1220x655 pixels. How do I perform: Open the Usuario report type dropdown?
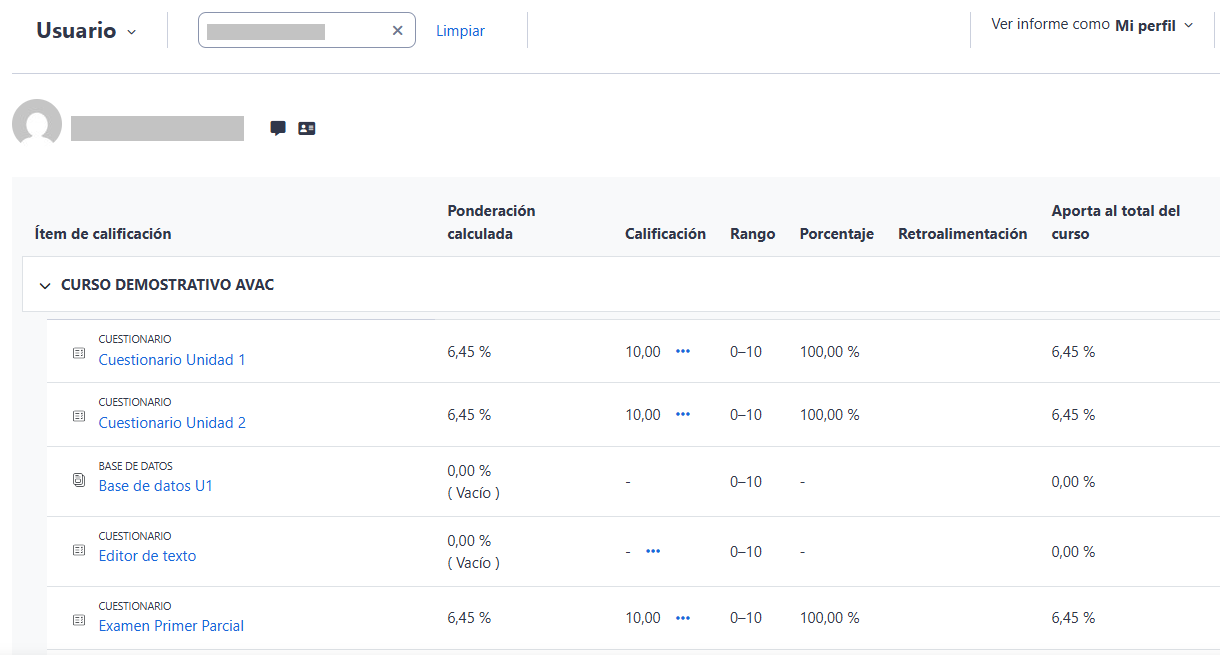coord(86,31)
